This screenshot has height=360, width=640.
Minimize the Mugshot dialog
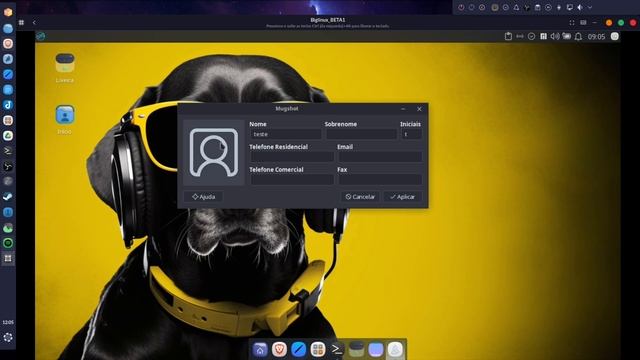403,109
